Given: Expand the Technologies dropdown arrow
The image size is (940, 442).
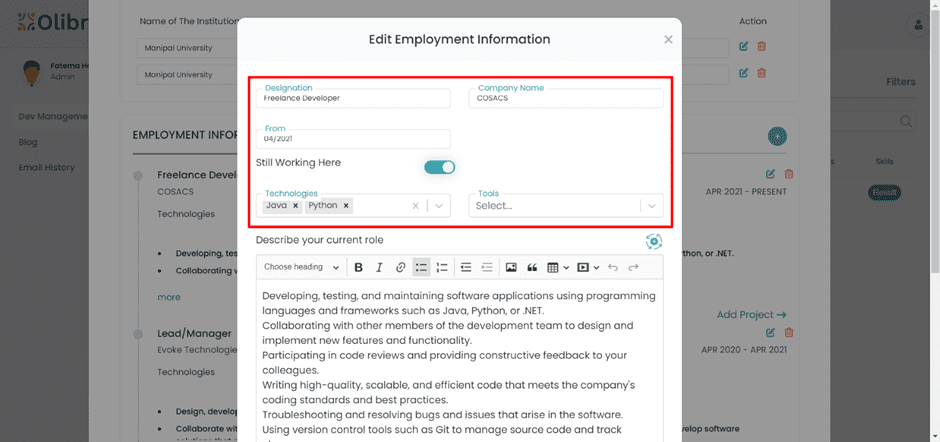Looking at the screenshot, I should (x=439, y=205).
